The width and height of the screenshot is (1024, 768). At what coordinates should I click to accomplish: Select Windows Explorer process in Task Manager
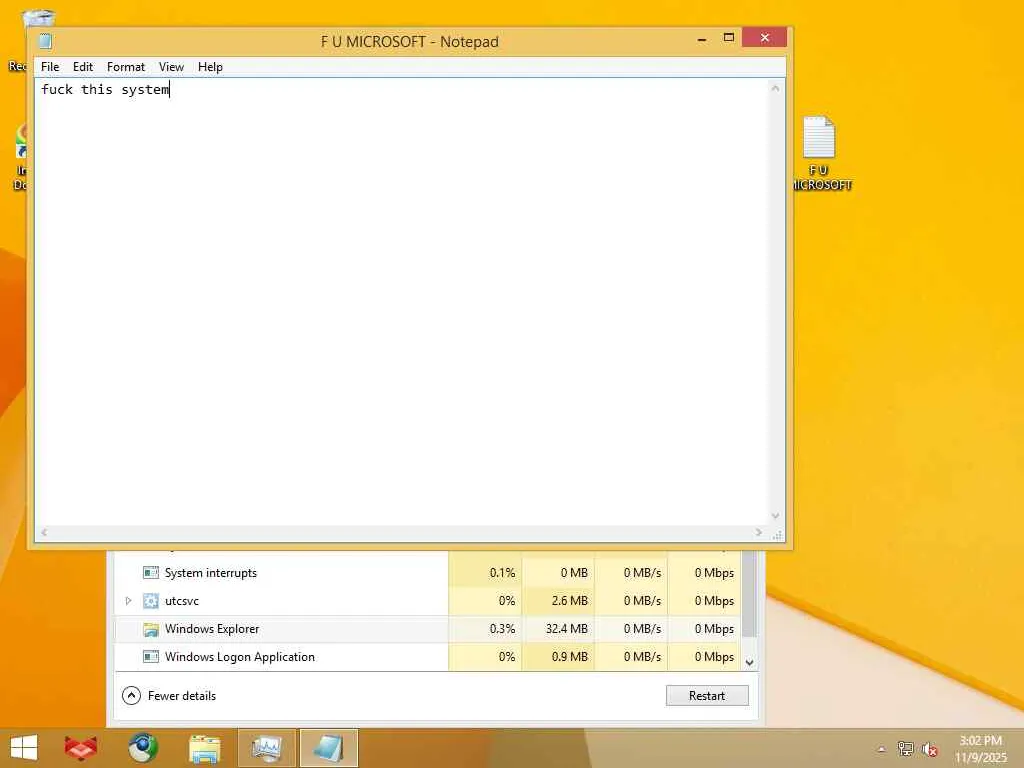427,629
